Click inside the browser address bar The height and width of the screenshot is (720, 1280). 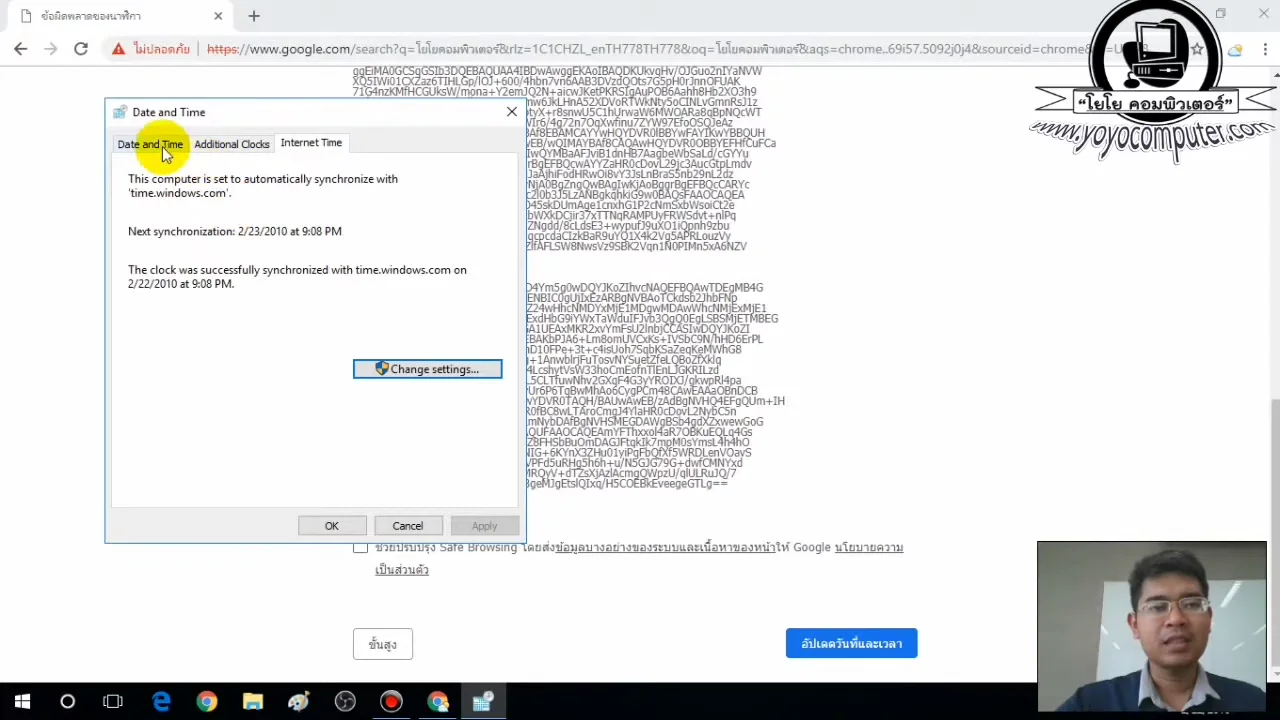(600, 48)
